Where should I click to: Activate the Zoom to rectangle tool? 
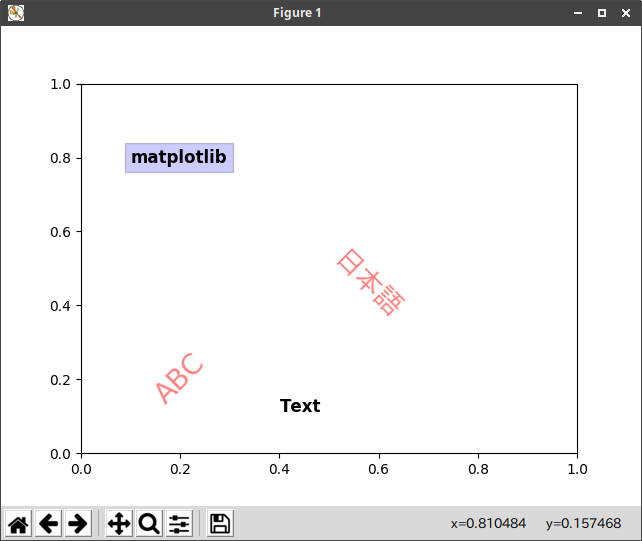pyautogui.click(x=149, y=523)
